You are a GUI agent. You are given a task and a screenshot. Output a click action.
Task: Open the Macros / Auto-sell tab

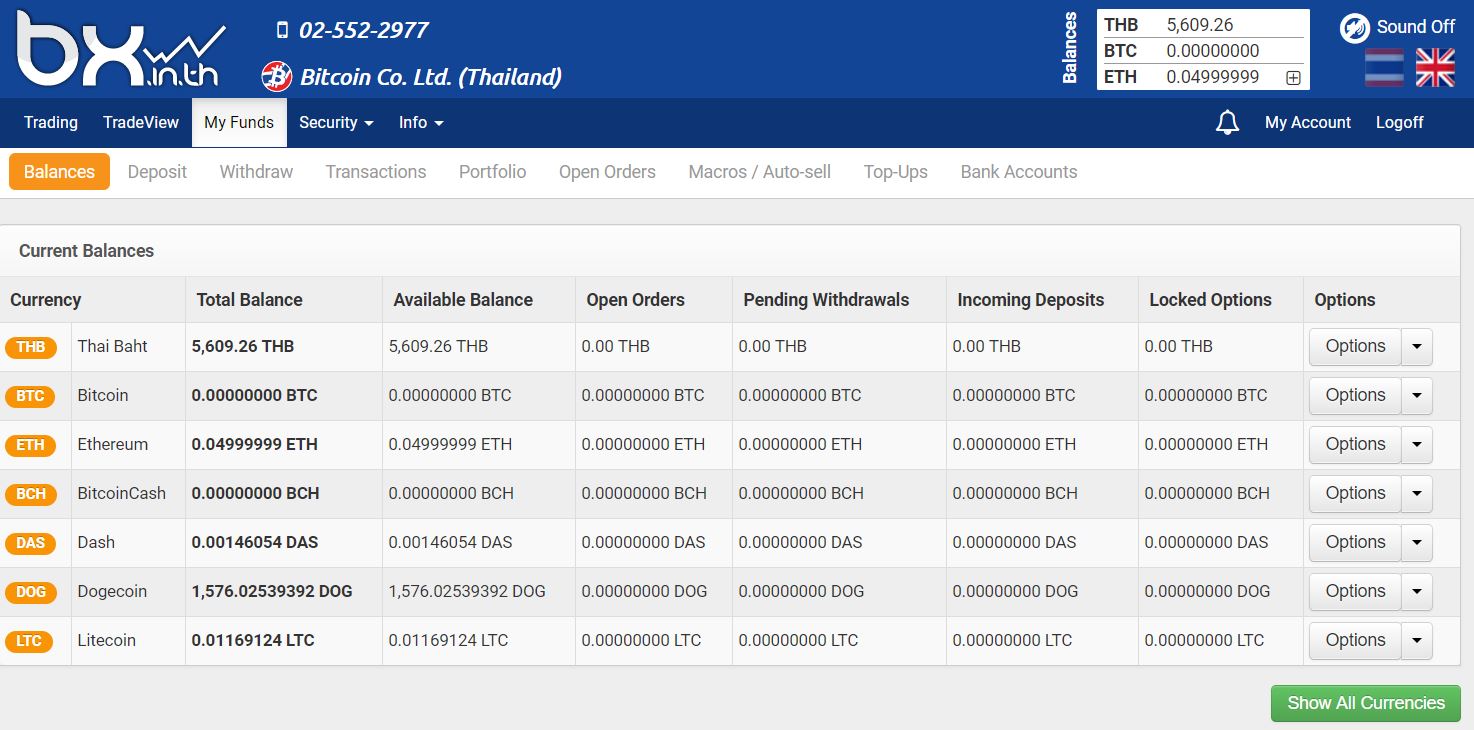point(760,172)
